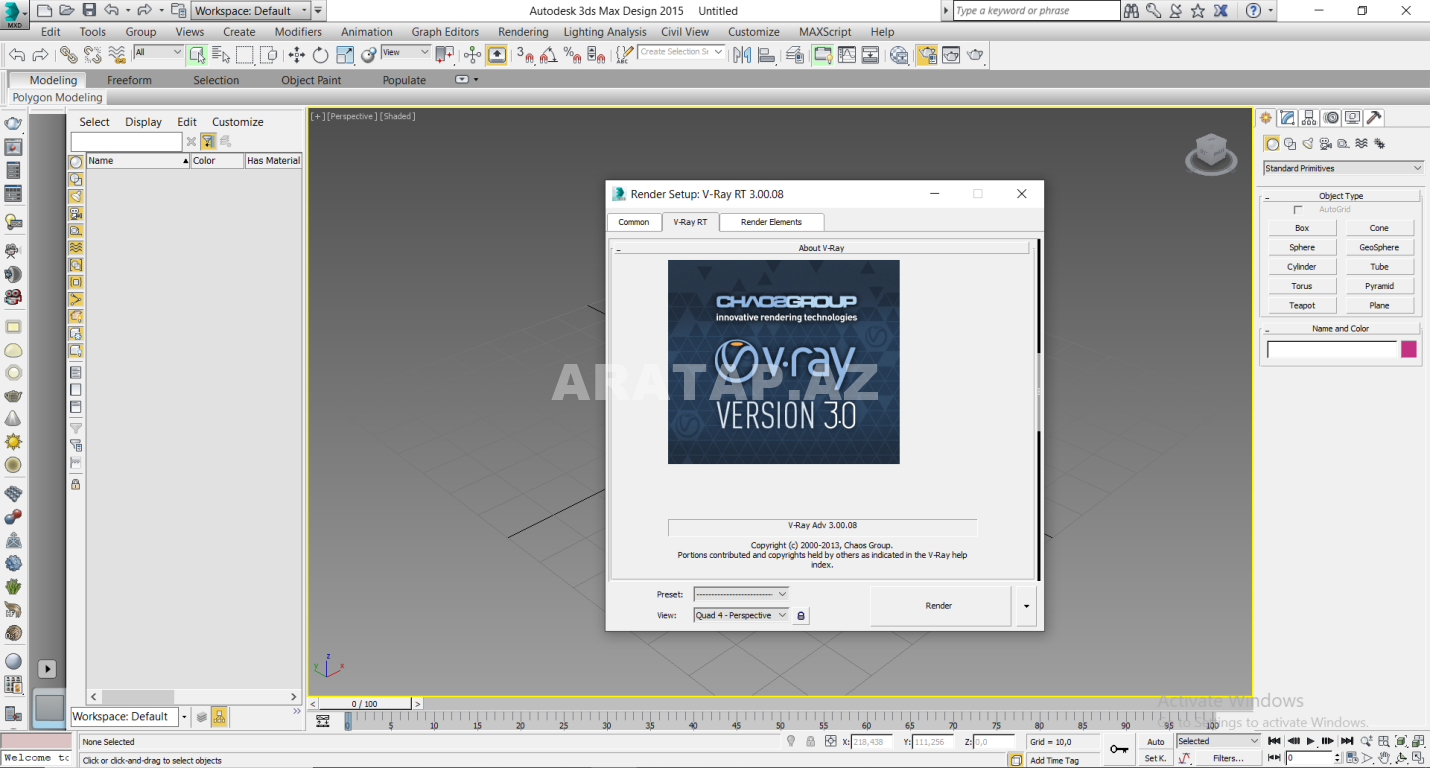Toggle Sort by Hierarchy in Scene Explorer
The width and height of the screenshot is (1430, 768).
[x=219, y=716]
